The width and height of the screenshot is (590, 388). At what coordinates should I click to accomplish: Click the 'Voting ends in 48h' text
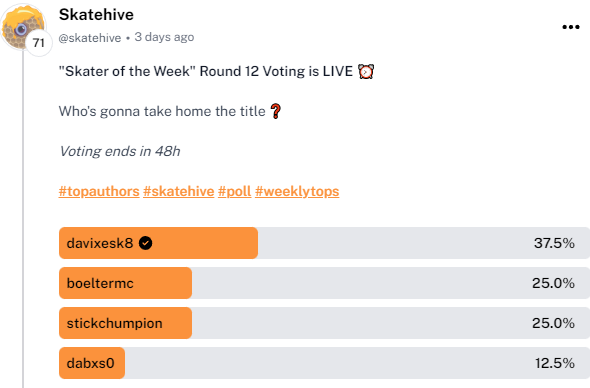click(x=120, y=151)
